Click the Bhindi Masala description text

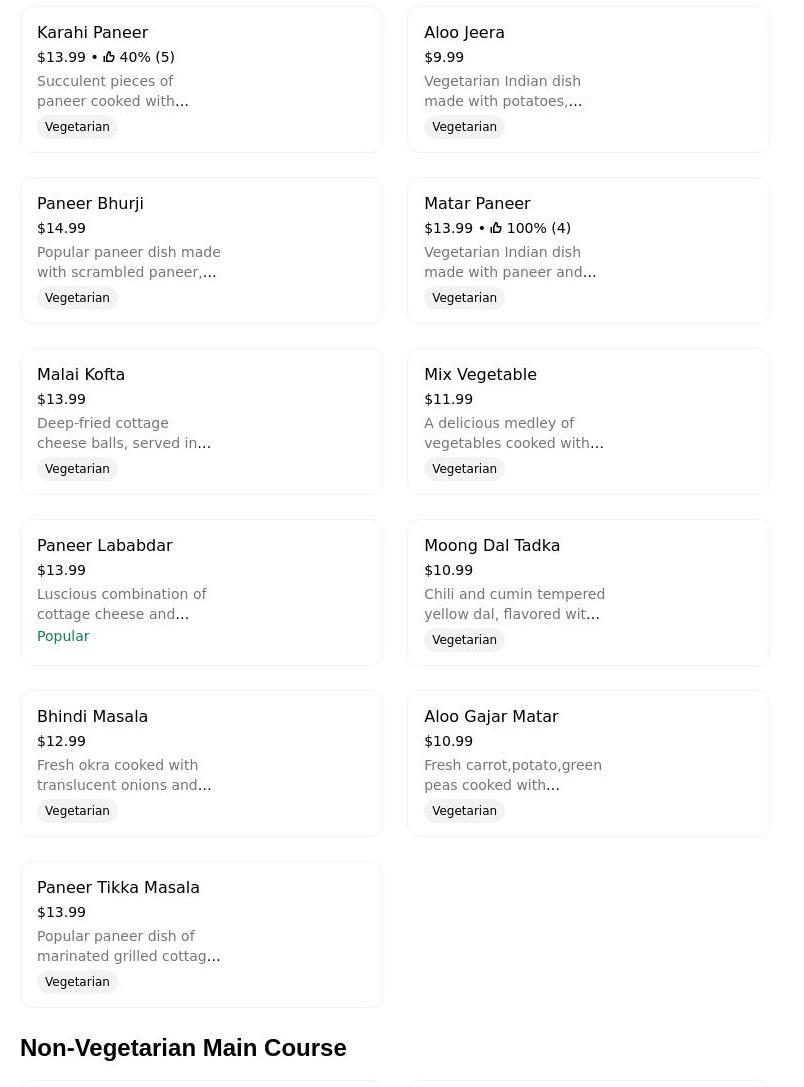coord(124,775)
